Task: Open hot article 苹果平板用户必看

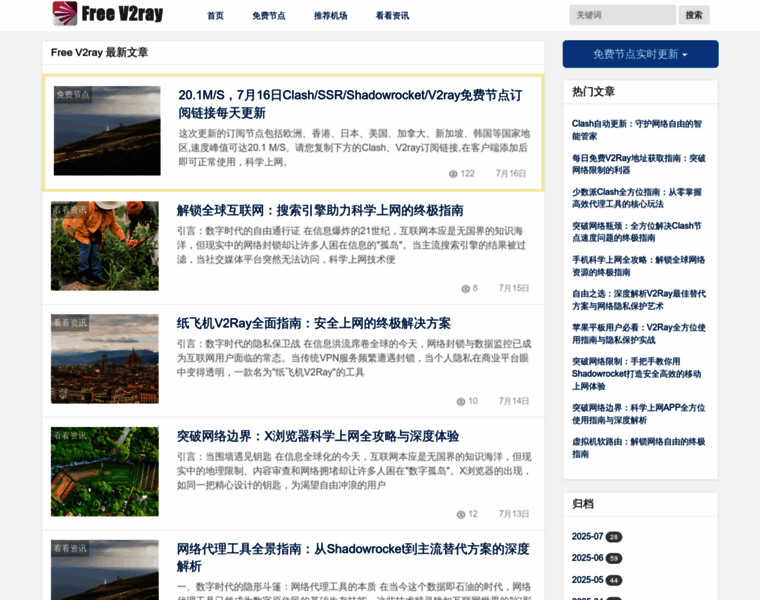Action: [x=638, y=333]
